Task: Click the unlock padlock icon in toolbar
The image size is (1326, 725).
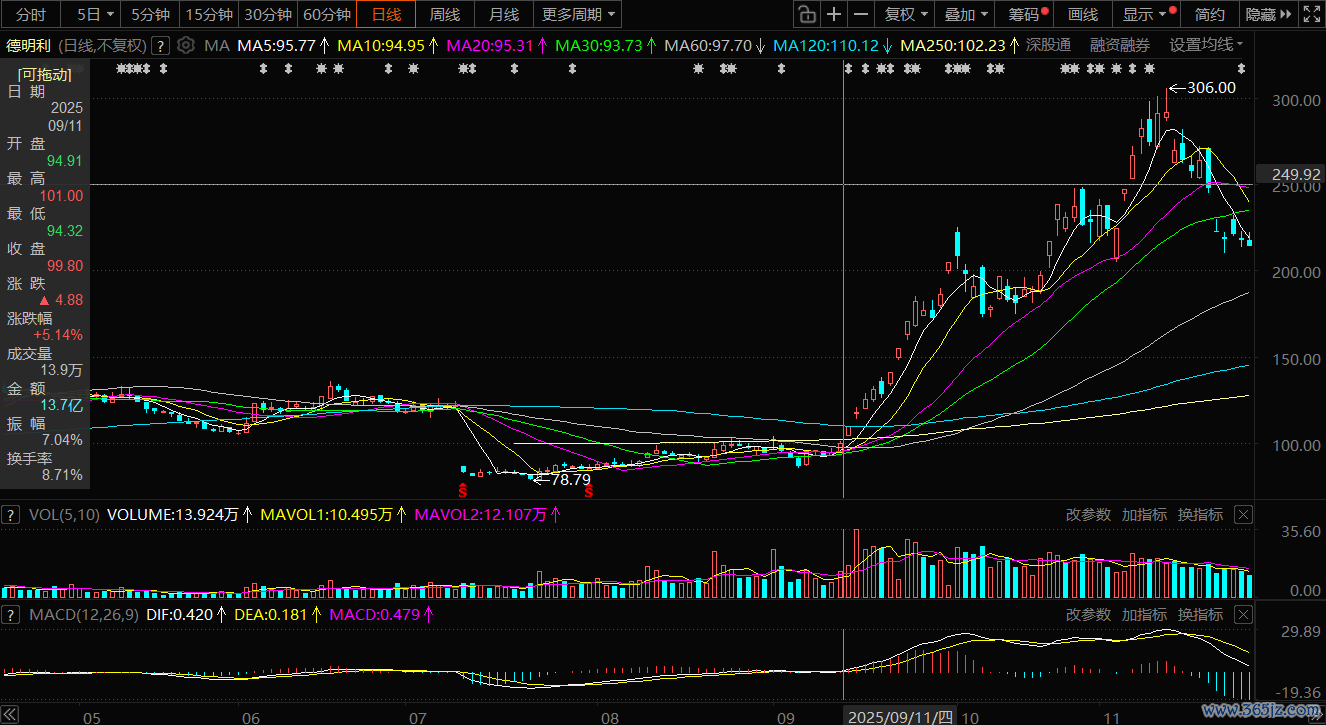Action: (x=806, y=14)
